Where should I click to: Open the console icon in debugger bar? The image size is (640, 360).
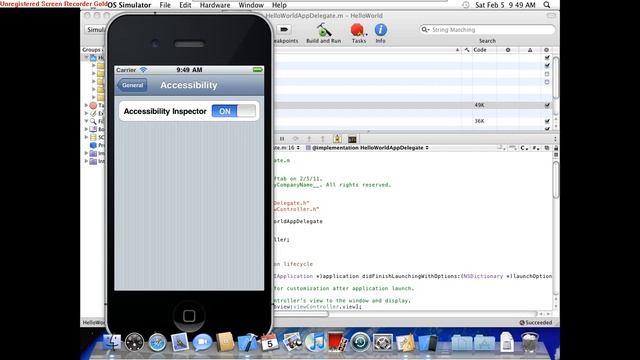pos(352,140)
